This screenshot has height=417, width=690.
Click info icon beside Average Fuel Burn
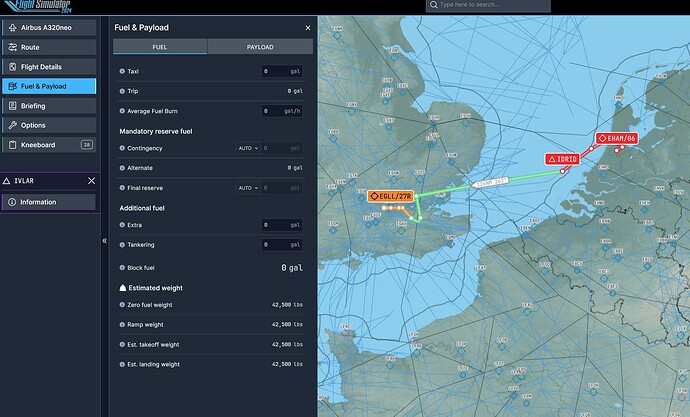coord(122,111)
